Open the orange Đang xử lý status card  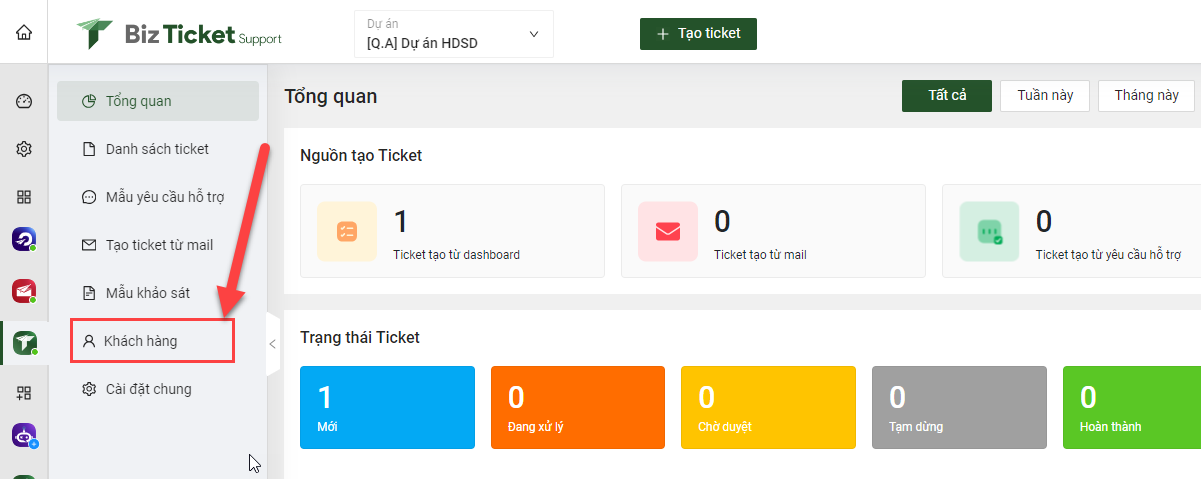click(578, 407)
